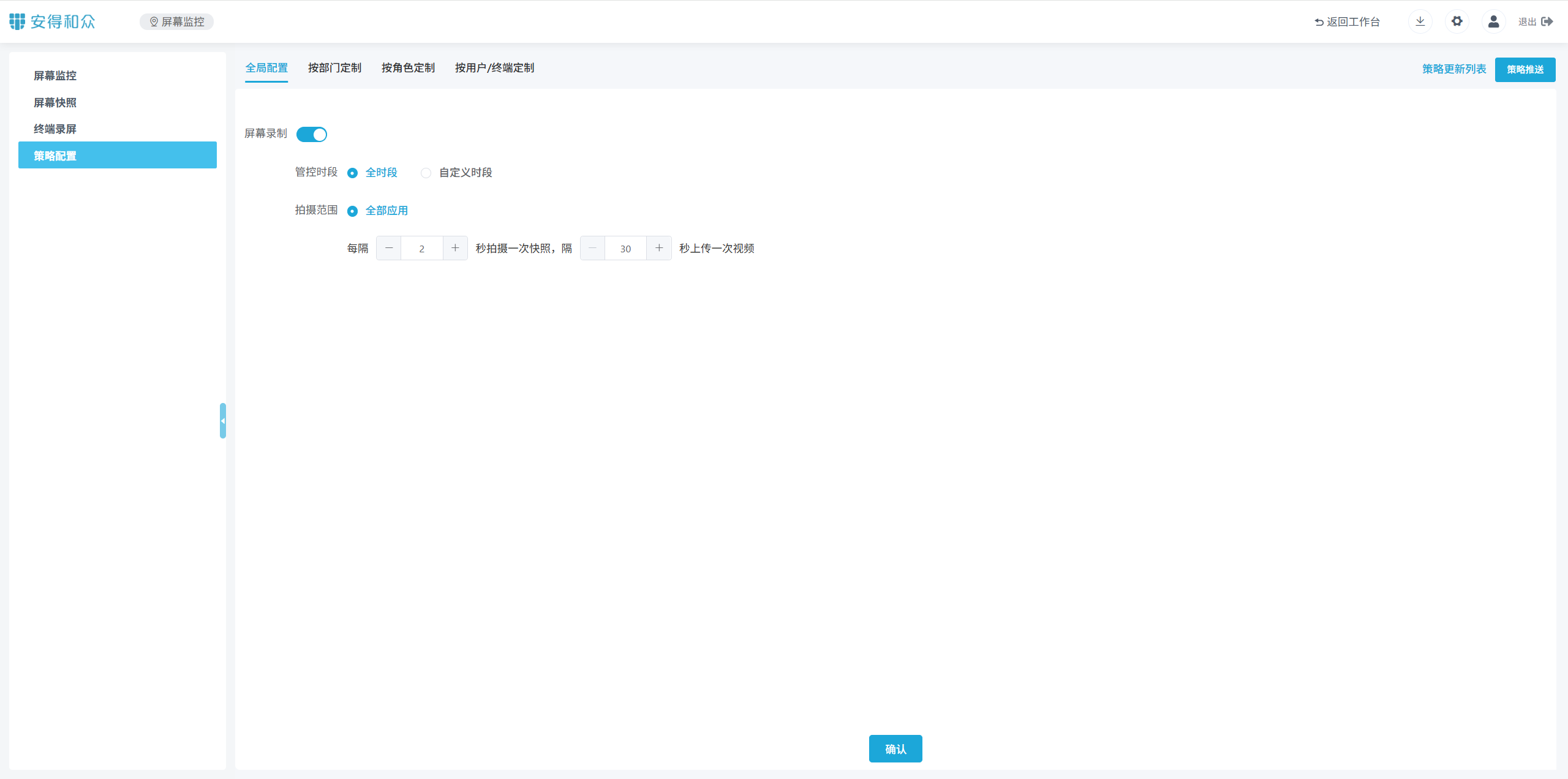Open 终端录屏 in sidebar
The height and width of the screenshot is (779, 1568).
(55, 129)
